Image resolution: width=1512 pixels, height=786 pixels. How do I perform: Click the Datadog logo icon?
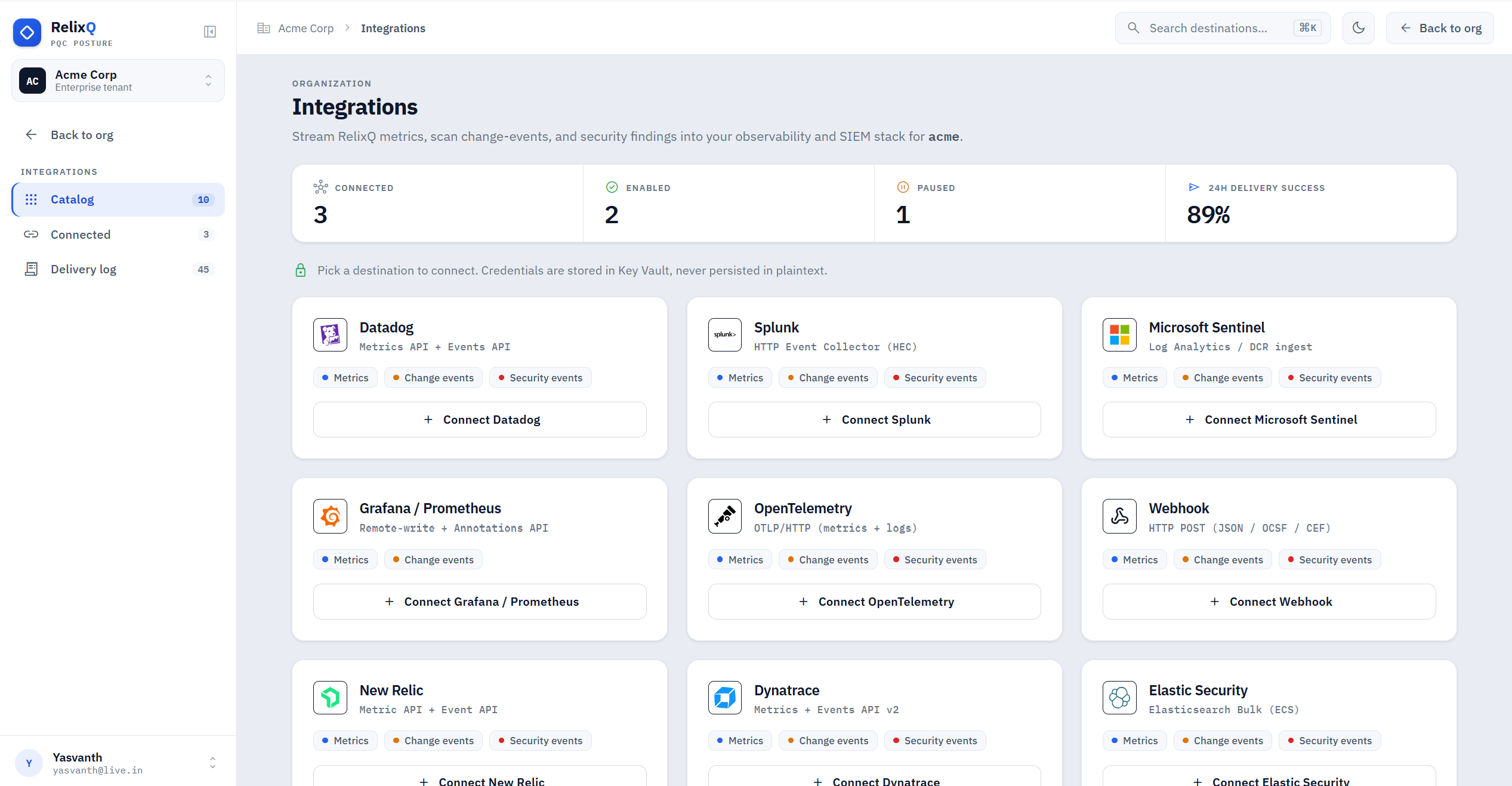coord(330,335)
